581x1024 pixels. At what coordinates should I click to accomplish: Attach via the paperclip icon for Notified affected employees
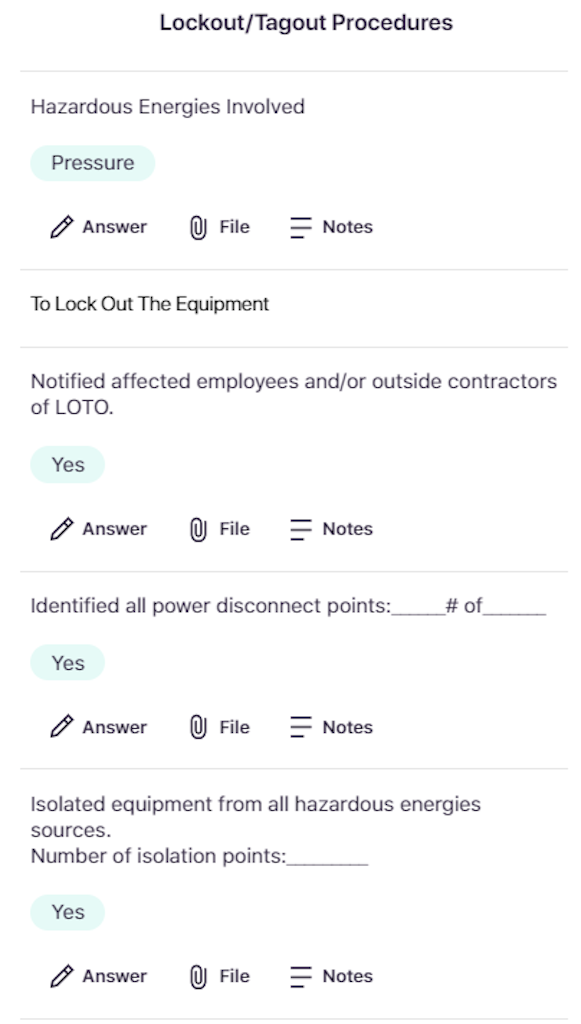click(198, 529)
